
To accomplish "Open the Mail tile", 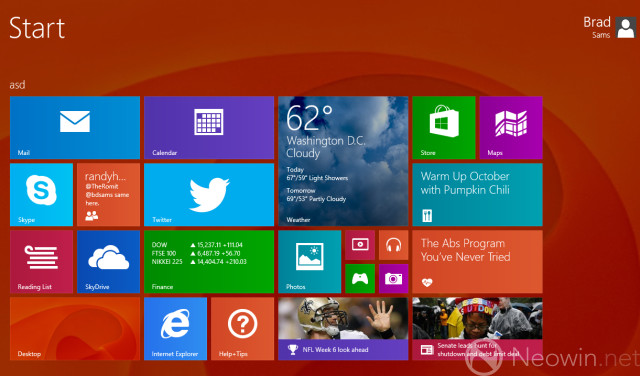I will (x=75, y=127).
